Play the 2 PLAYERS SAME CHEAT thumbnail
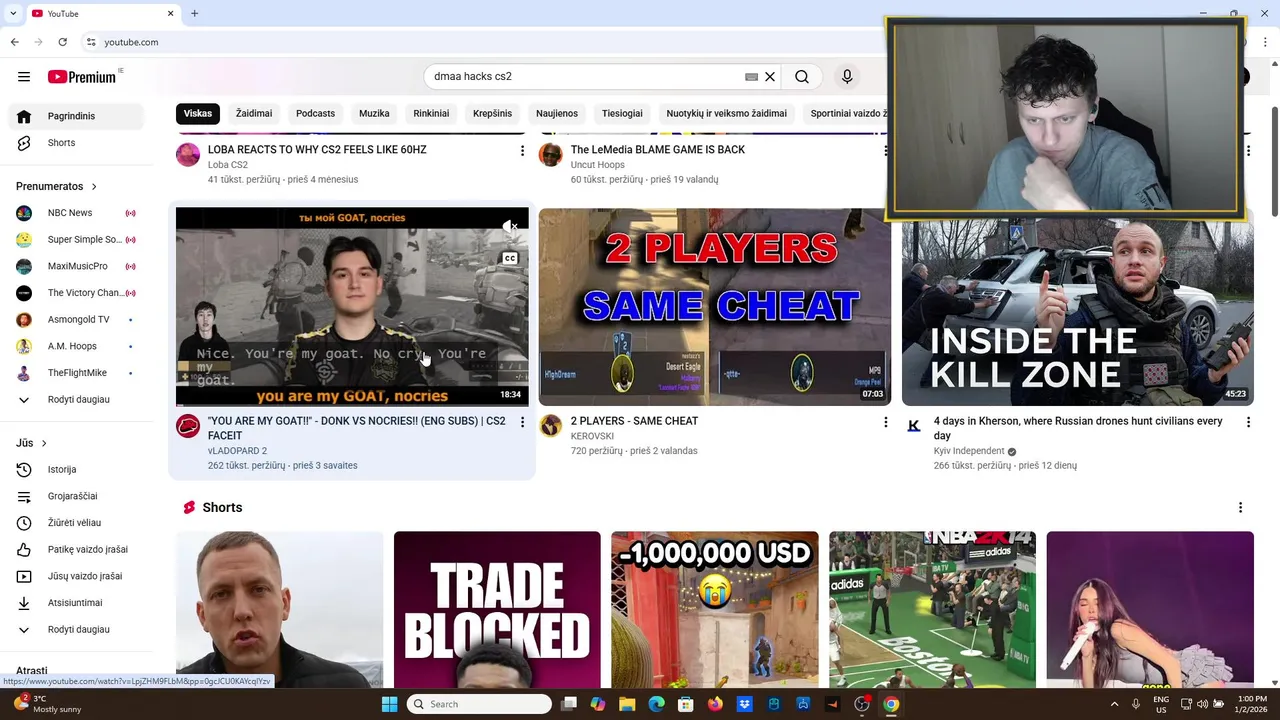The image size is (1280, 720). [x=715, y=306]
